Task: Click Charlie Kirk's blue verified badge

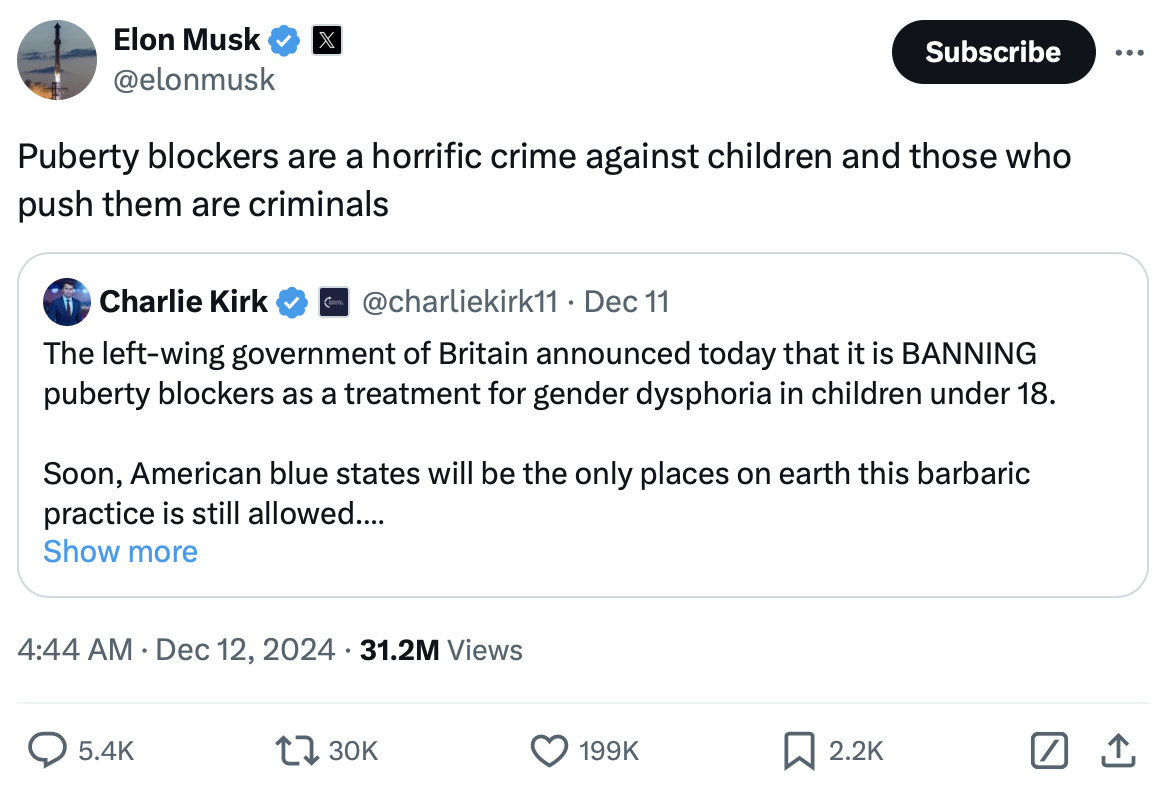Action: coord(291,301)
